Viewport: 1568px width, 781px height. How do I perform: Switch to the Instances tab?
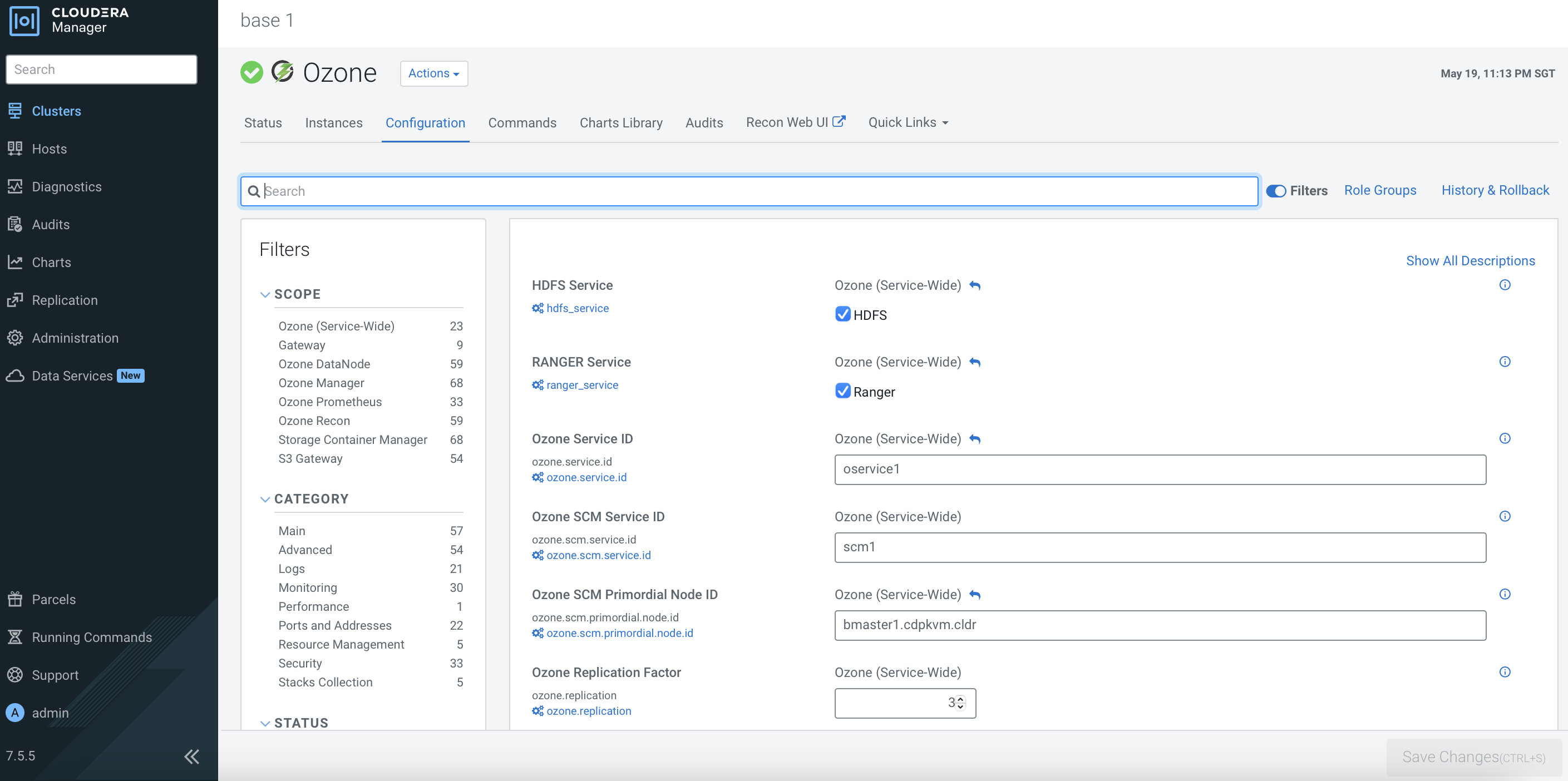[x=333, y=123]
